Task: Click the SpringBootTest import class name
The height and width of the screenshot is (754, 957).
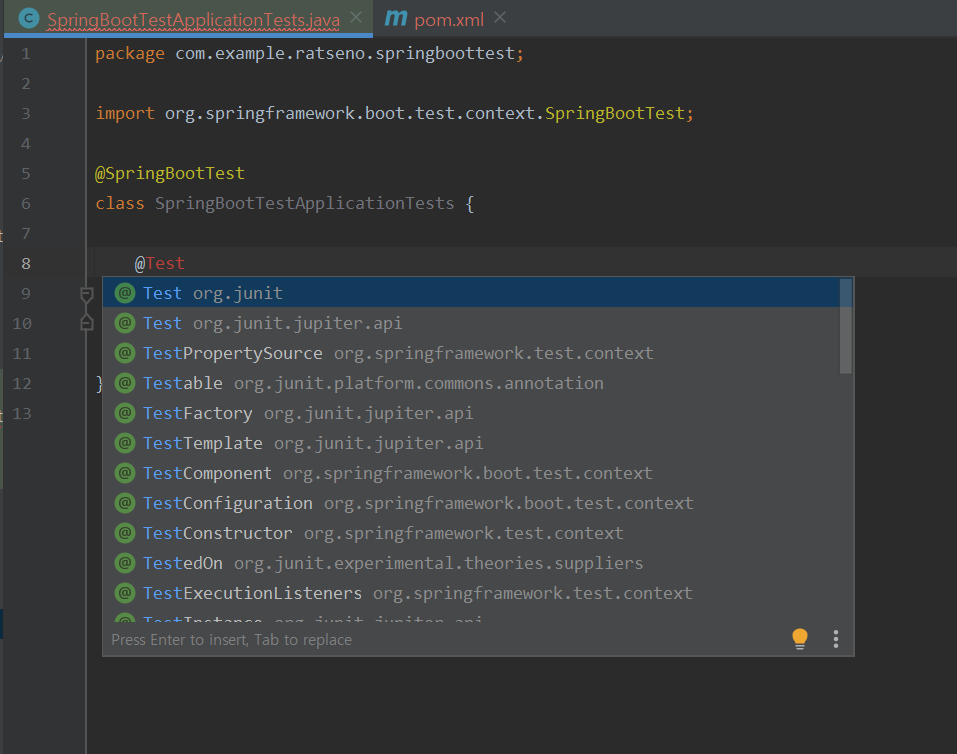Action: coord(615,114)
